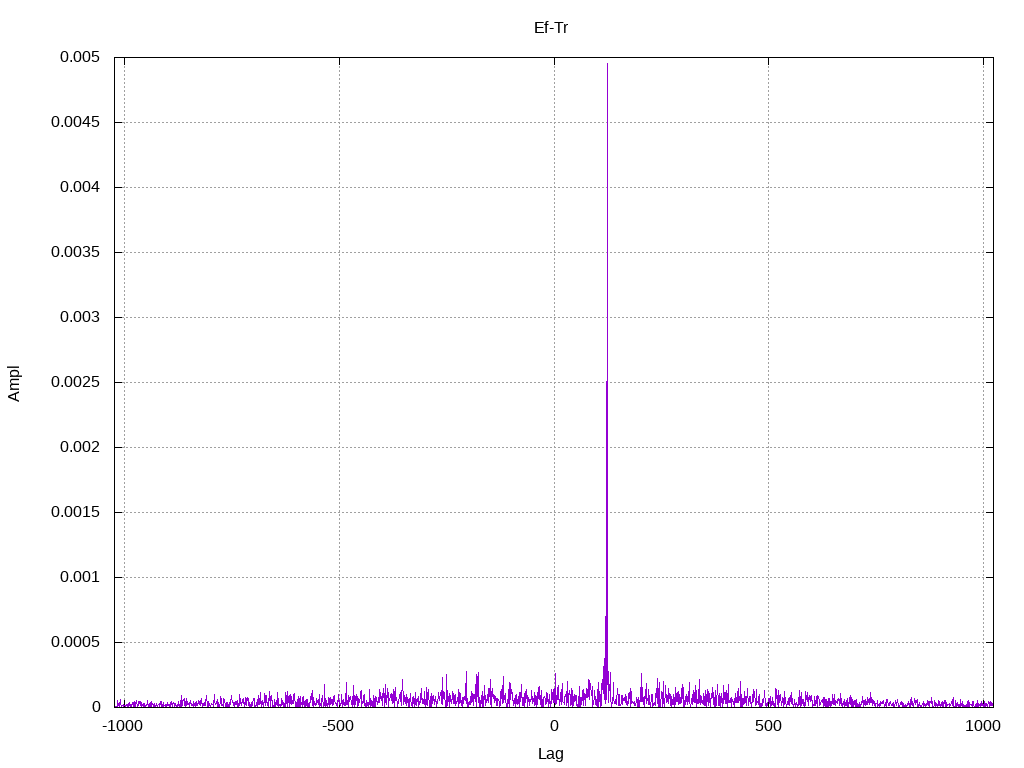This screenshot has height=768, width=1024.
Task: Click the y-axis label "Ampl"
Action: point(14,383)
